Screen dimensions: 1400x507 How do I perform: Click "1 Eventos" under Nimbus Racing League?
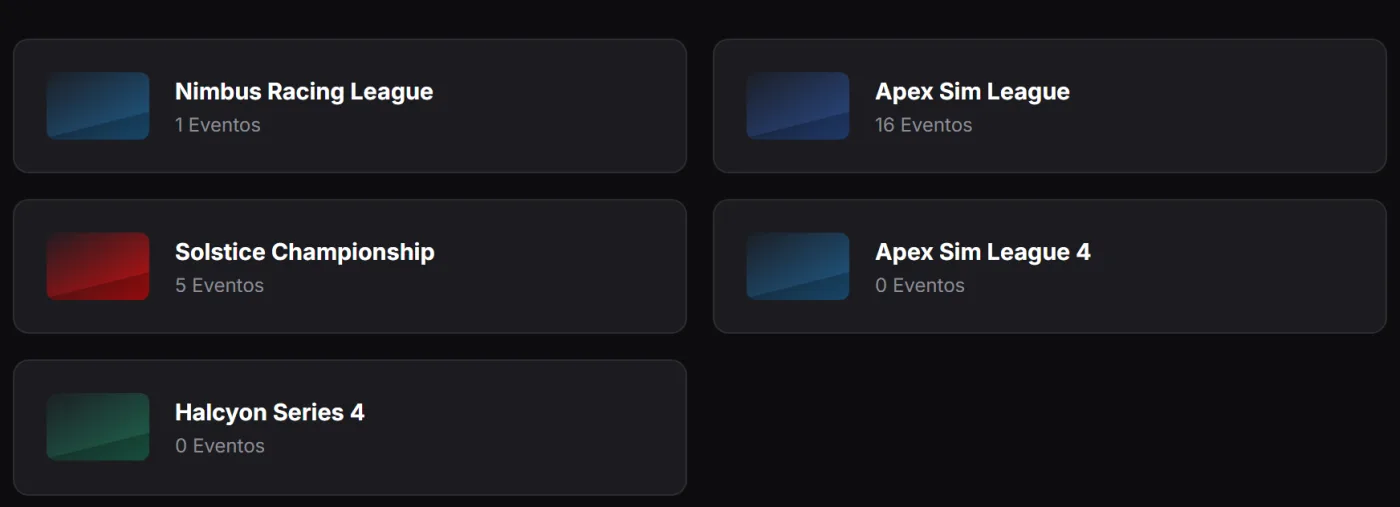point(218,125)
